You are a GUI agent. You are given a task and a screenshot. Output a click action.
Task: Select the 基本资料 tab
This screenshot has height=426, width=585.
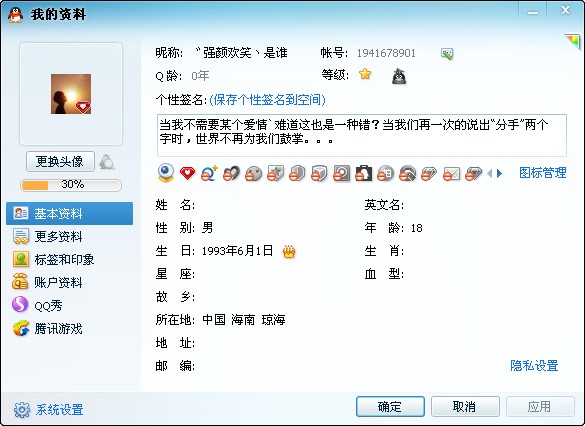(x=69, y=213)
